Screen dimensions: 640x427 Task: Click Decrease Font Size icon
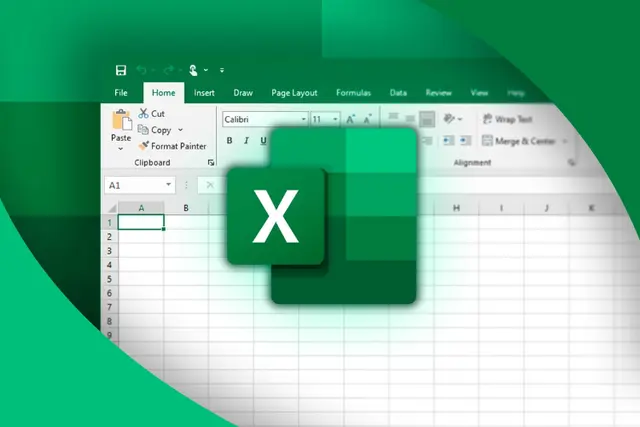[368, 119]
